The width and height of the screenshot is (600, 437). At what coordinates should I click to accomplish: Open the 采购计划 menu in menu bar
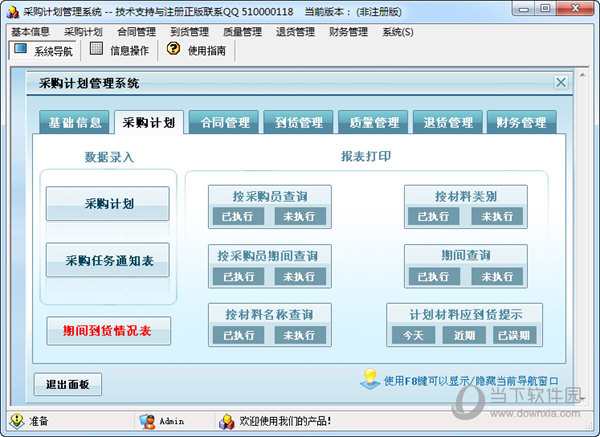point(83,32)
